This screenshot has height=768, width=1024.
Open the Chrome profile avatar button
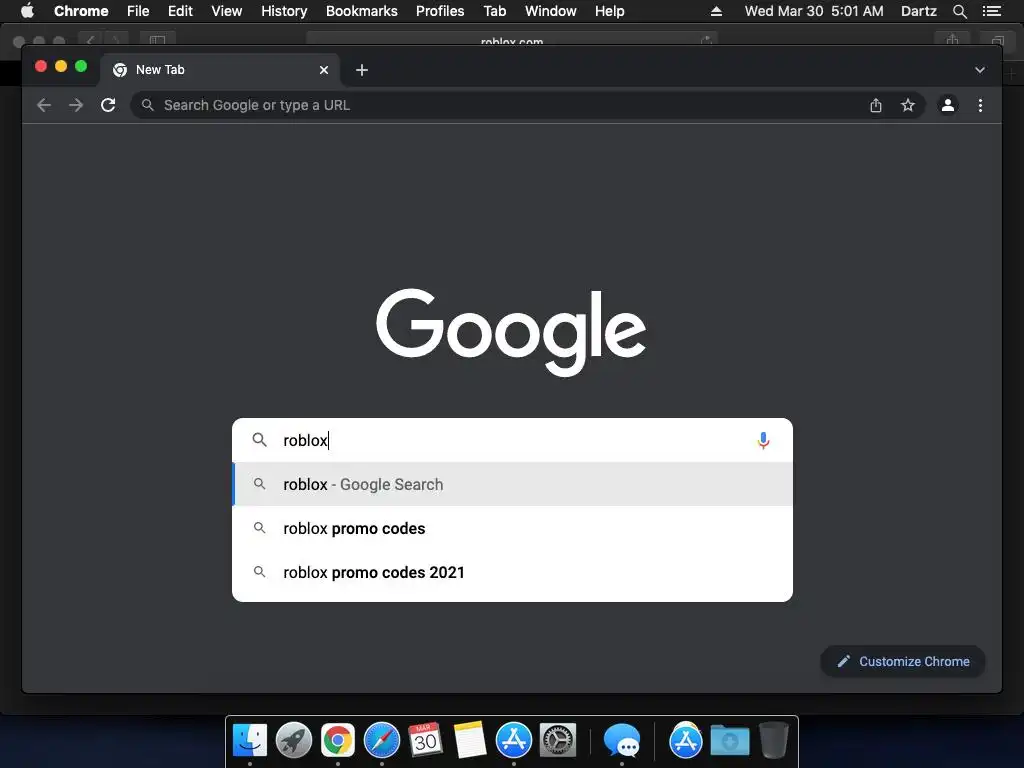tap(948, 105)
